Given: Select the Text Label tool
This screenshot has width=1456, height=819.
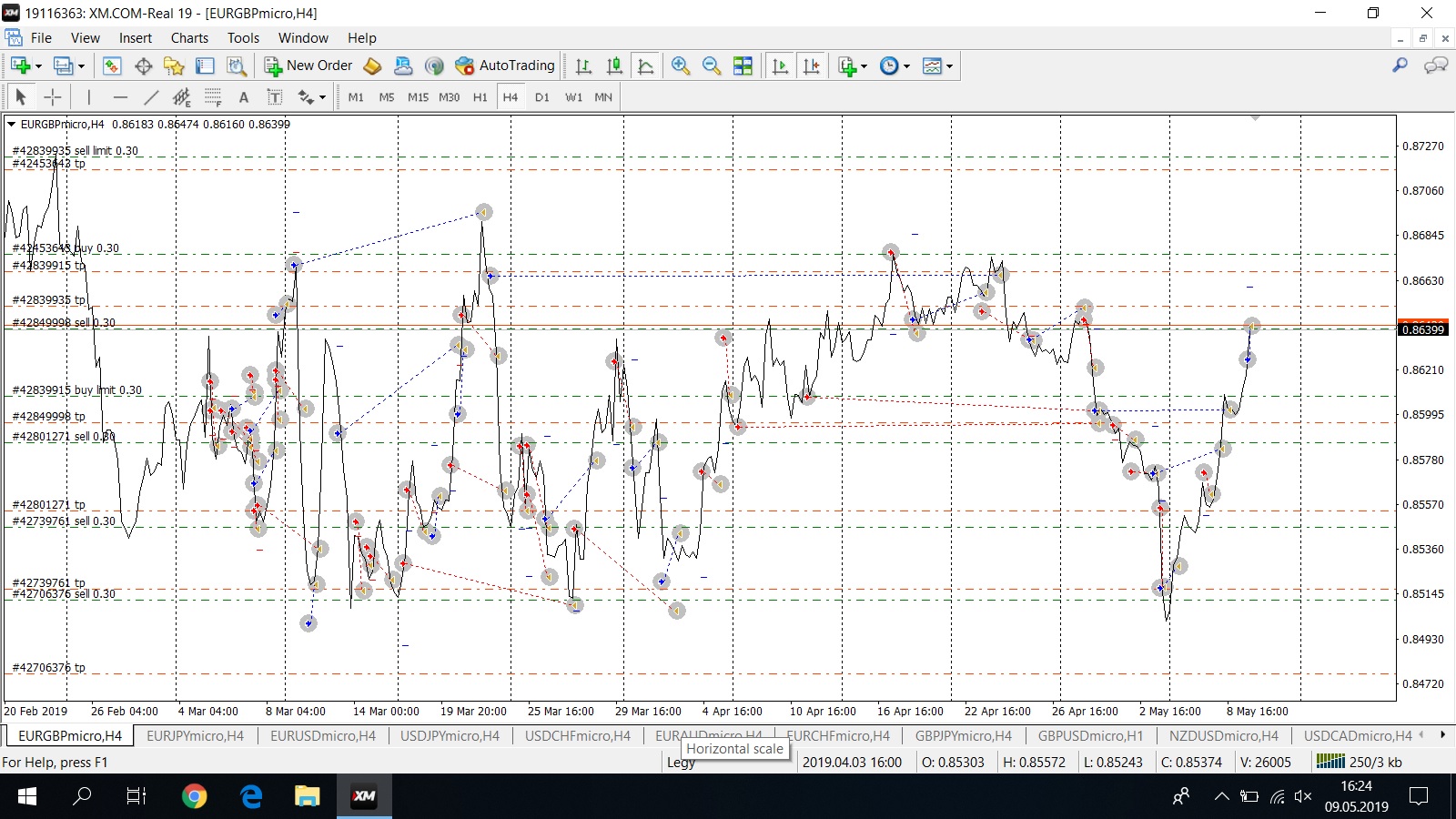Looking at the screenshot, I should (275, 97).
